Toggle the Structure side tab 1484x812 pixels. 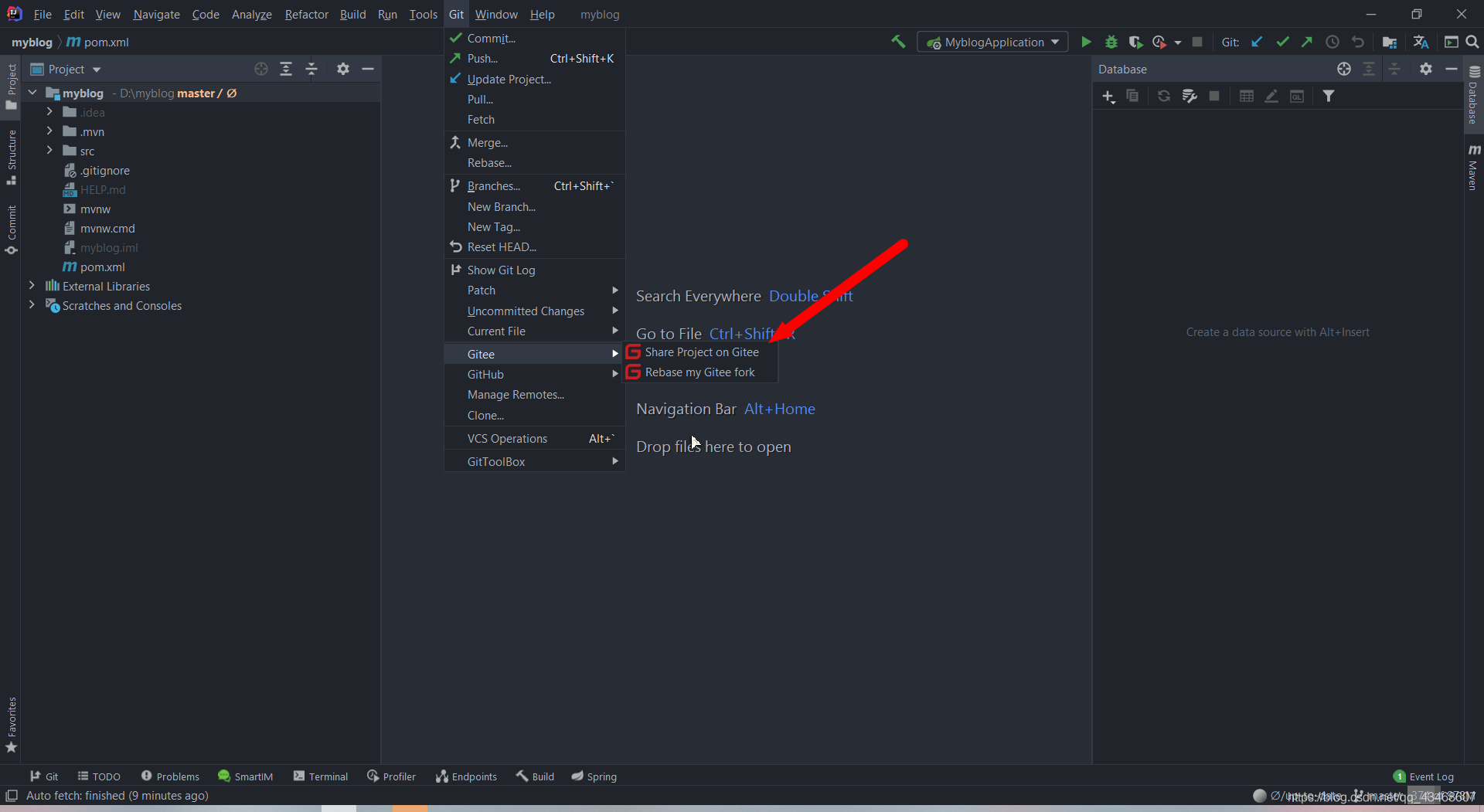tap(12, 158)
